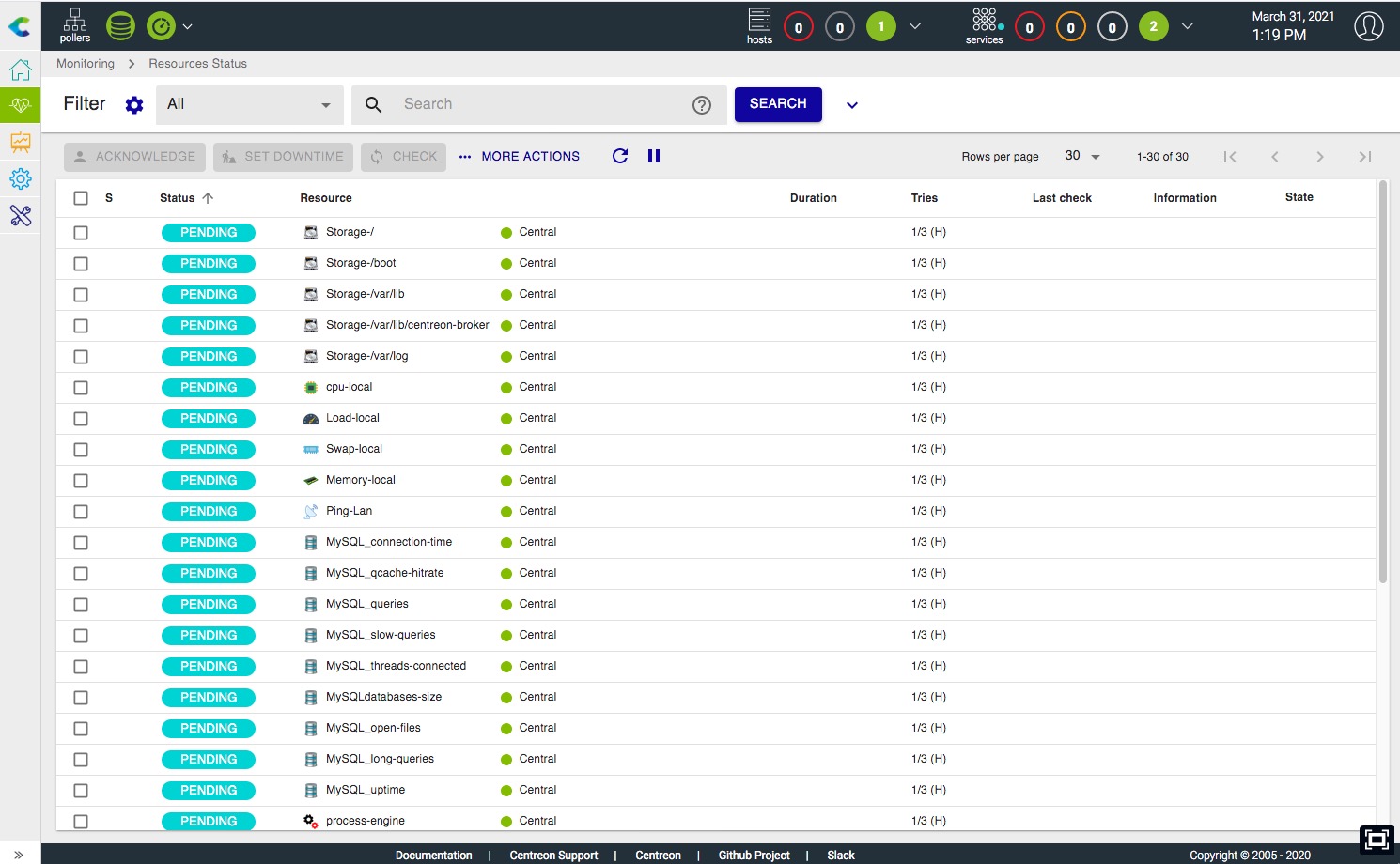The image size is (1400, 864).
Task: Click Monitoring in the breadcrumb
Action: 86,64
